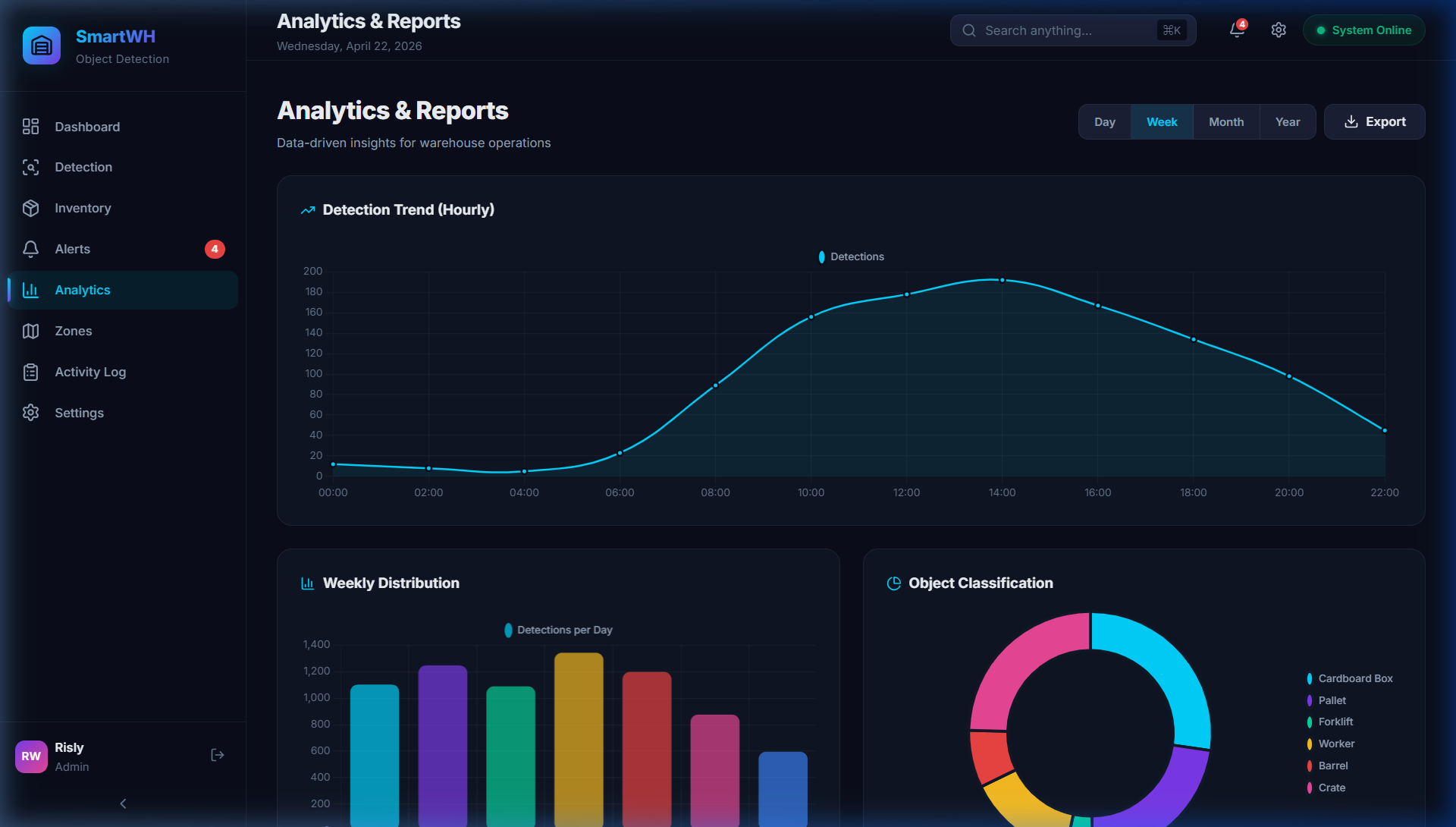Click the SmartWH logo icon
The height and width of the screenshot is (827, 1456).
pyautogui.click(x=42, y=46)
